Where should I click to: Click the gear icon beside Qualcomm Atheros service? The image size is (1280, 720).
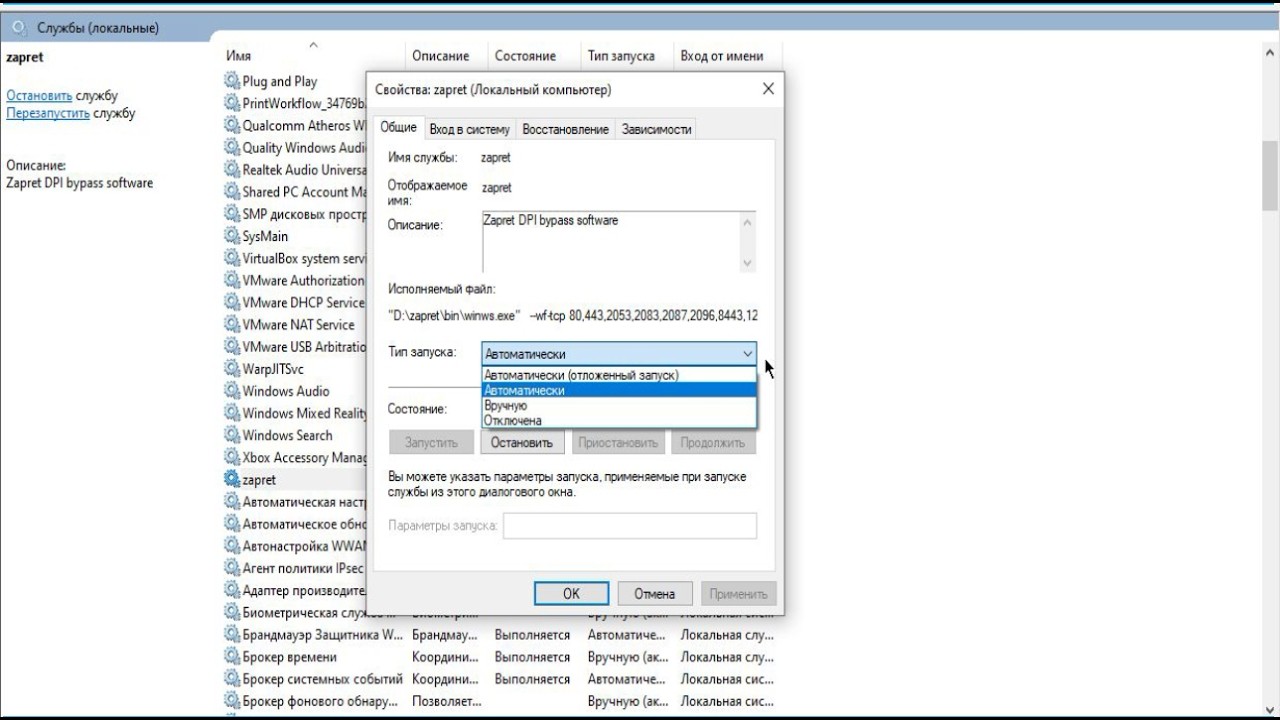click(232, 126)
